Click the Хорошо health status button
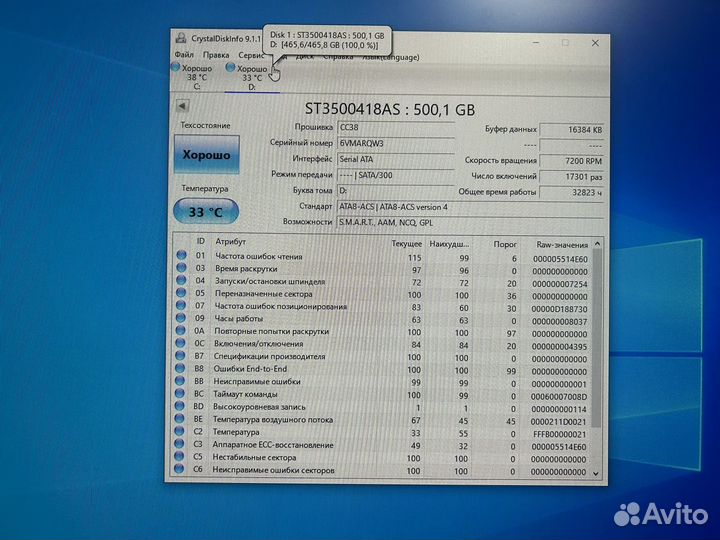This screenshot has height=540, width=720. point(207,154)
